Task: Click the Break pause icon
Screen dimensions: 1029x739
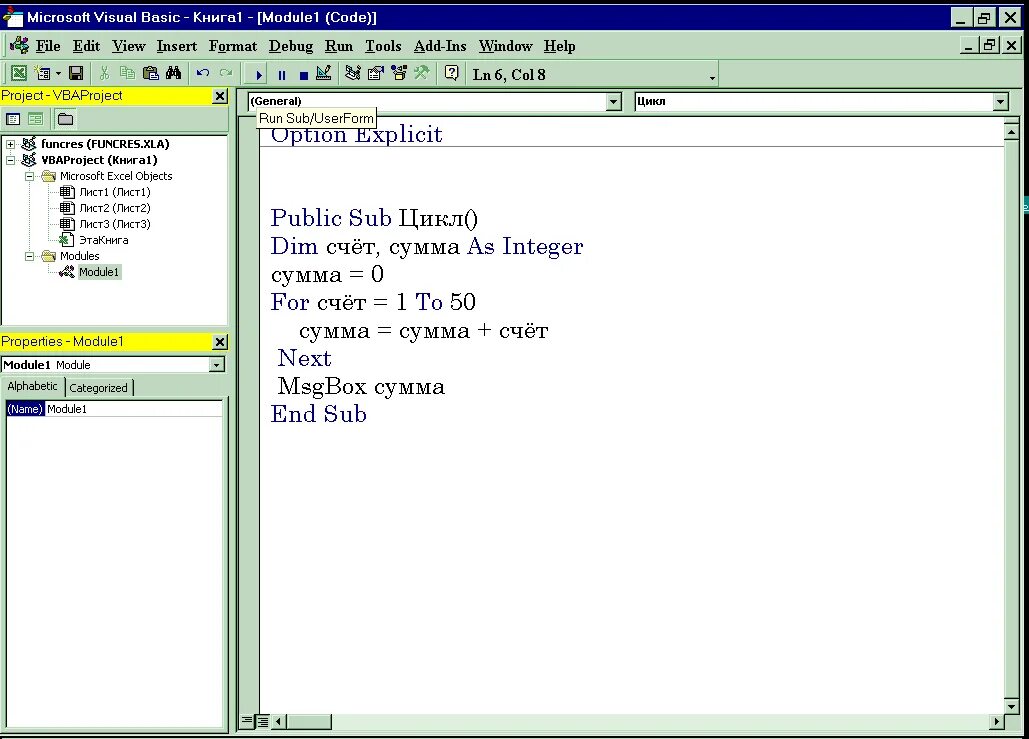Action: (x=282, y=75)
